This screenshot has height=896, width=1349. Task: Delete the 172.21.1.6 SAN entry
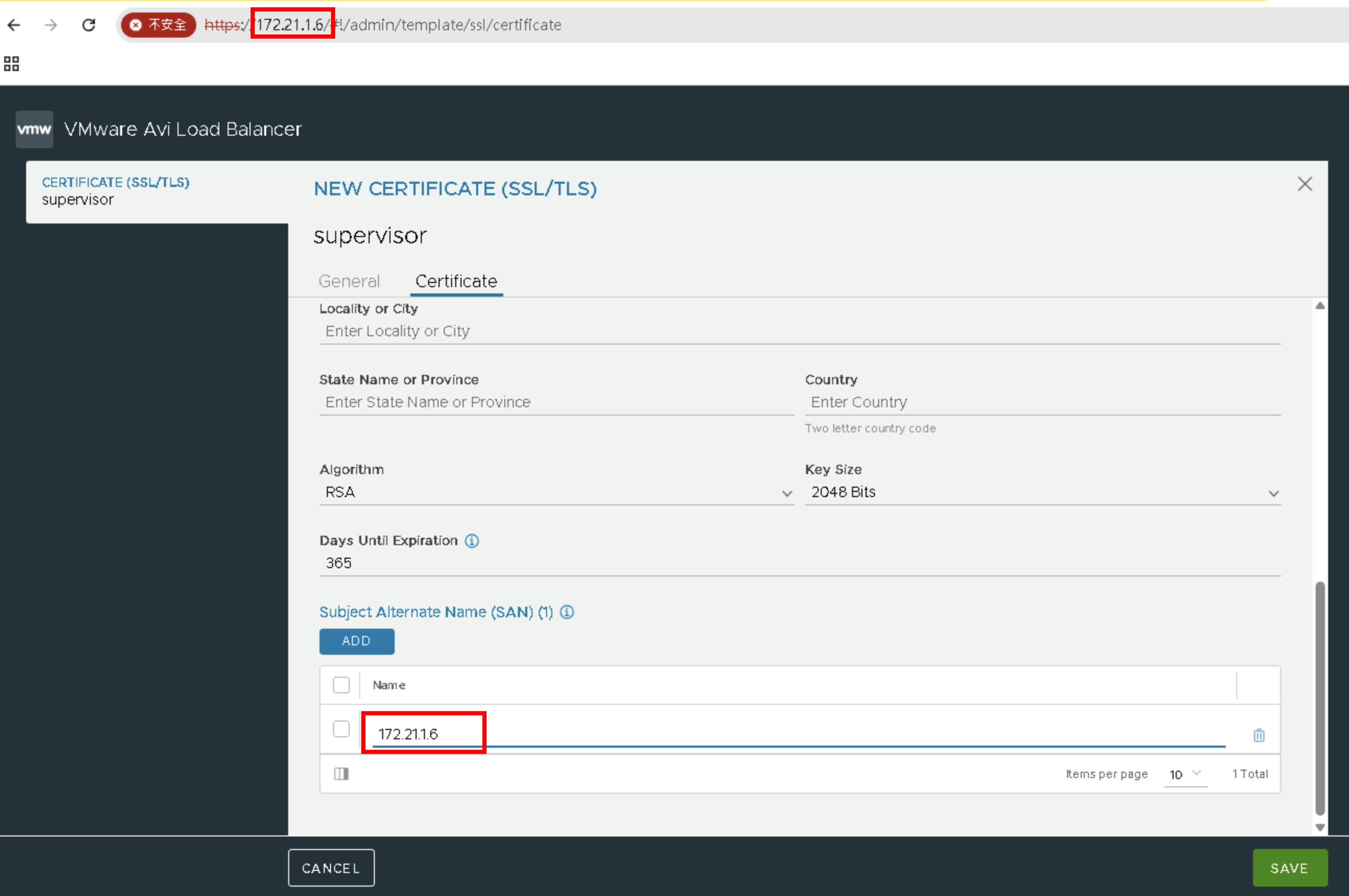(1259, 735)
